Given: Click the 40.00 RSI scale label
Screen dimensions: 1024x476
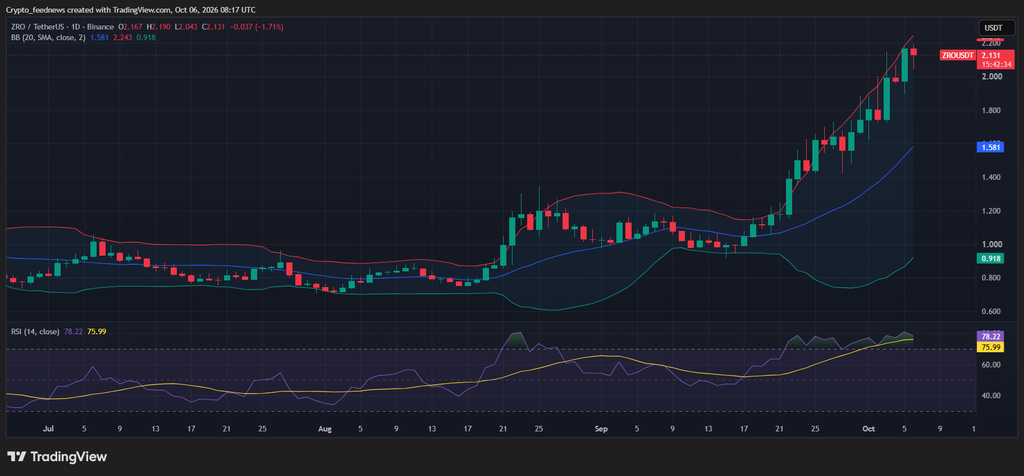Looking at the screenshot, I should (x=991, y=396).
